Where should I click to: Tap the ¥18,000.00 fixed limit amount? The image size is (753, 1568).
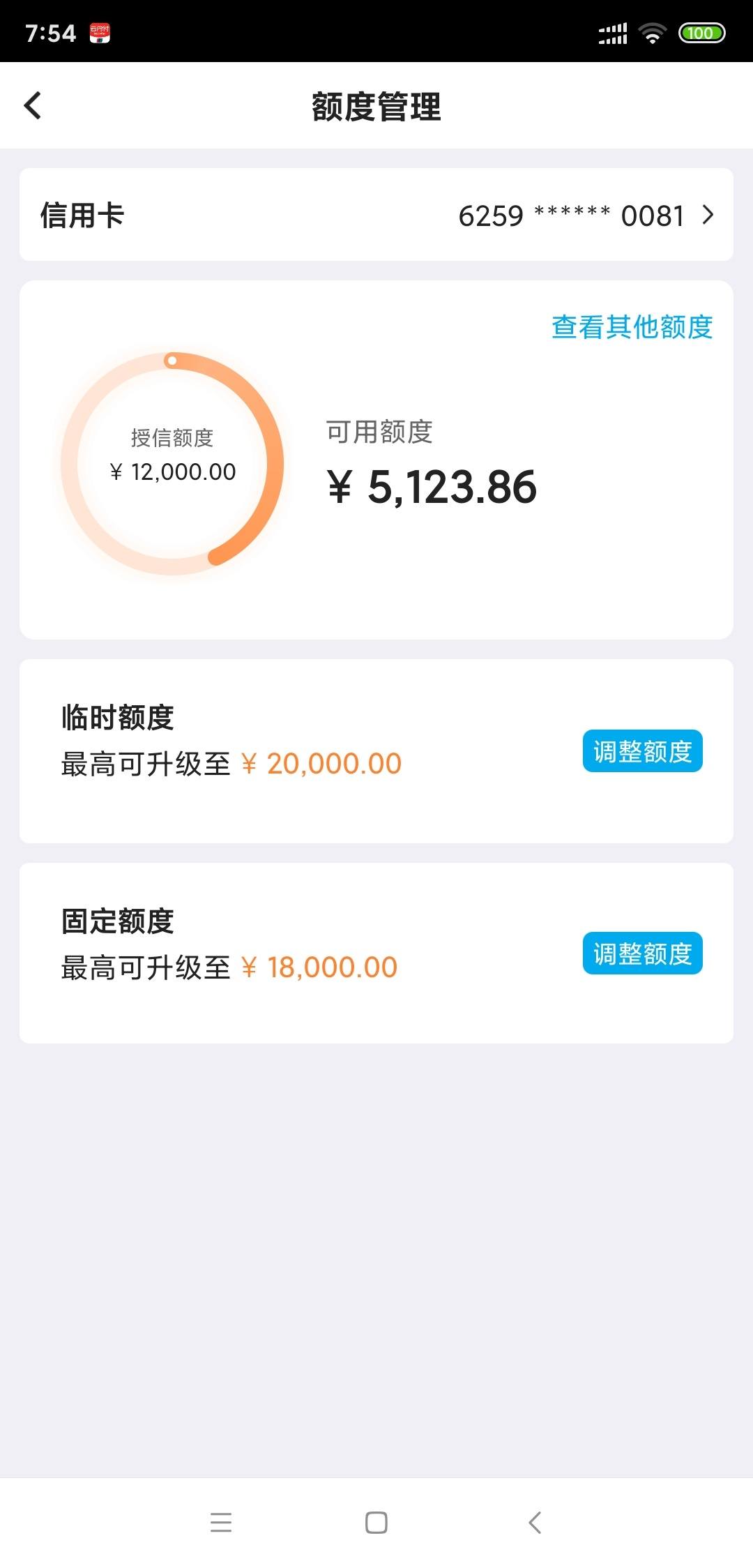(319, 967)
